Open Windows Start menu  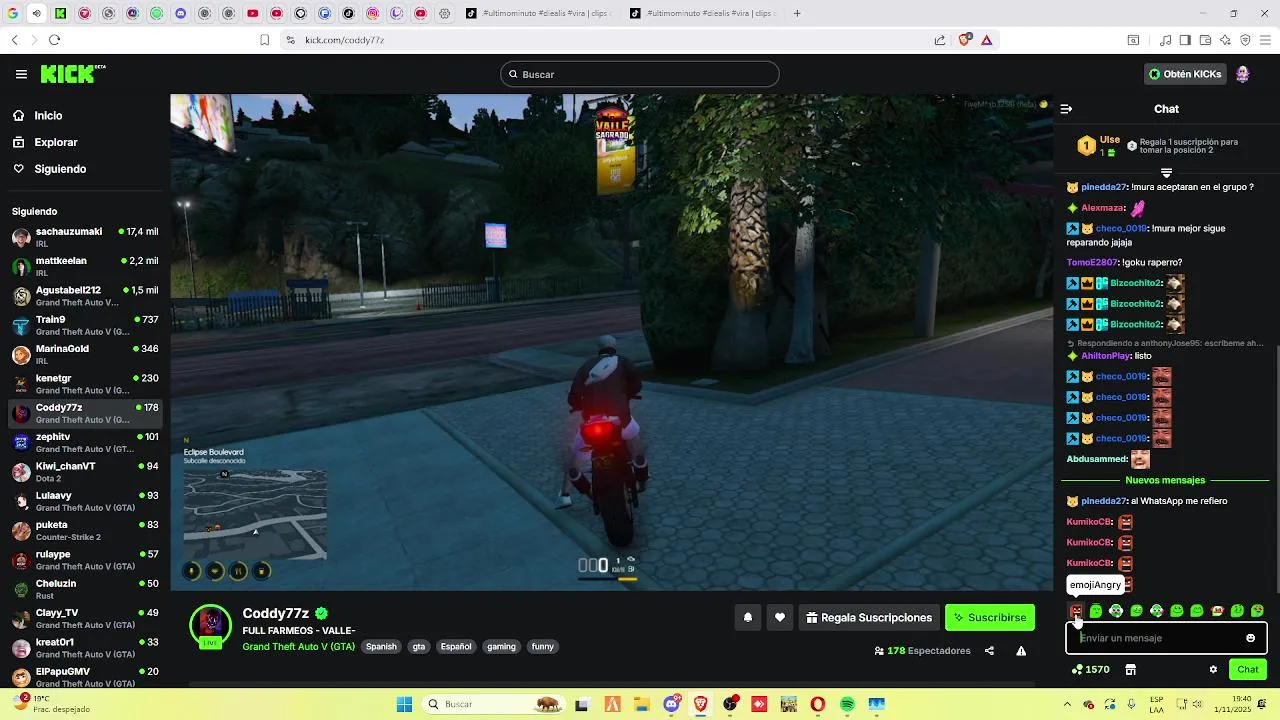404,704
